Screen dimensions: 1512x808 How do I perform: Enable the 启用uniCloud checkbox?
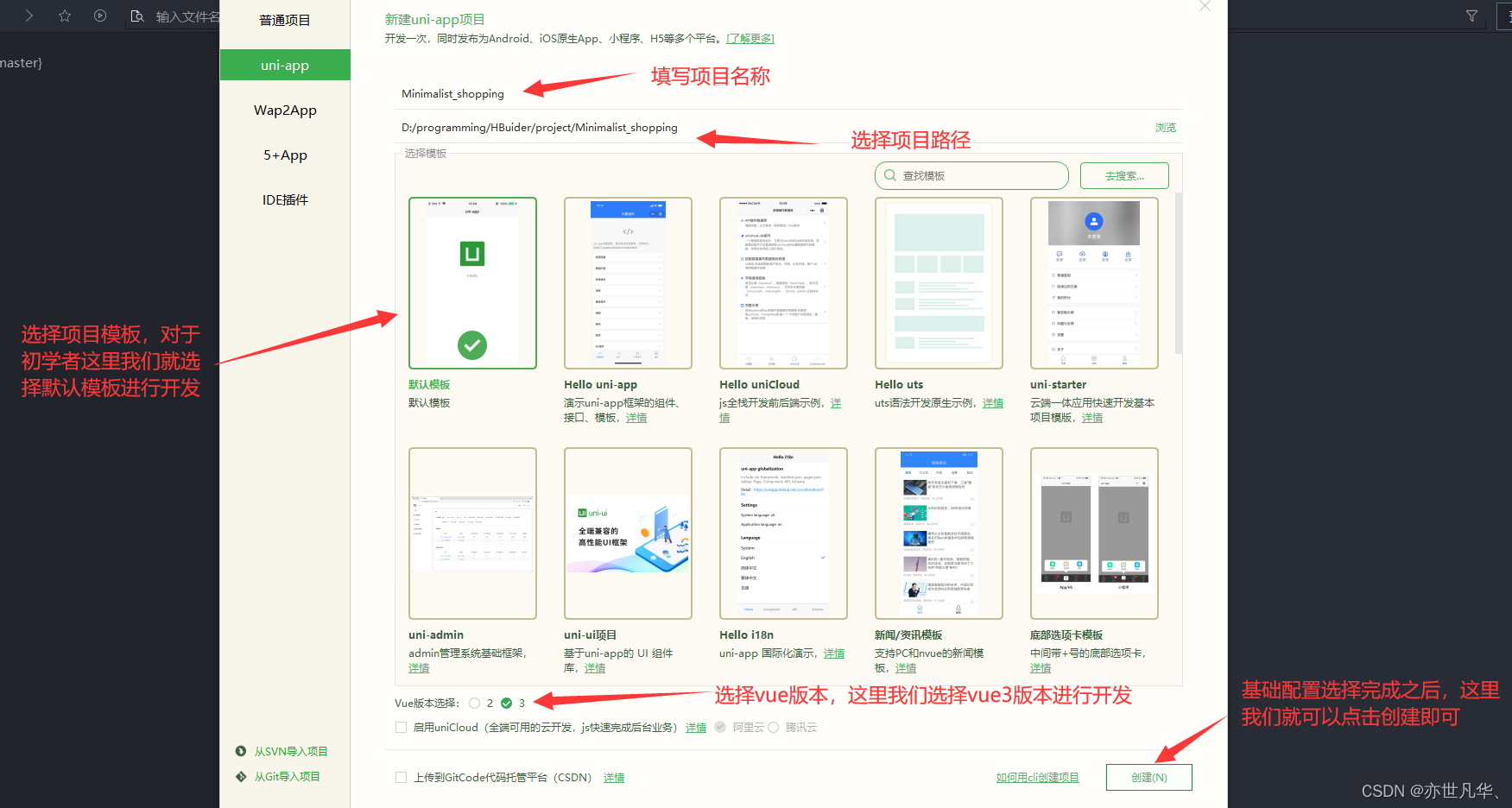click(x=401, y=727)
